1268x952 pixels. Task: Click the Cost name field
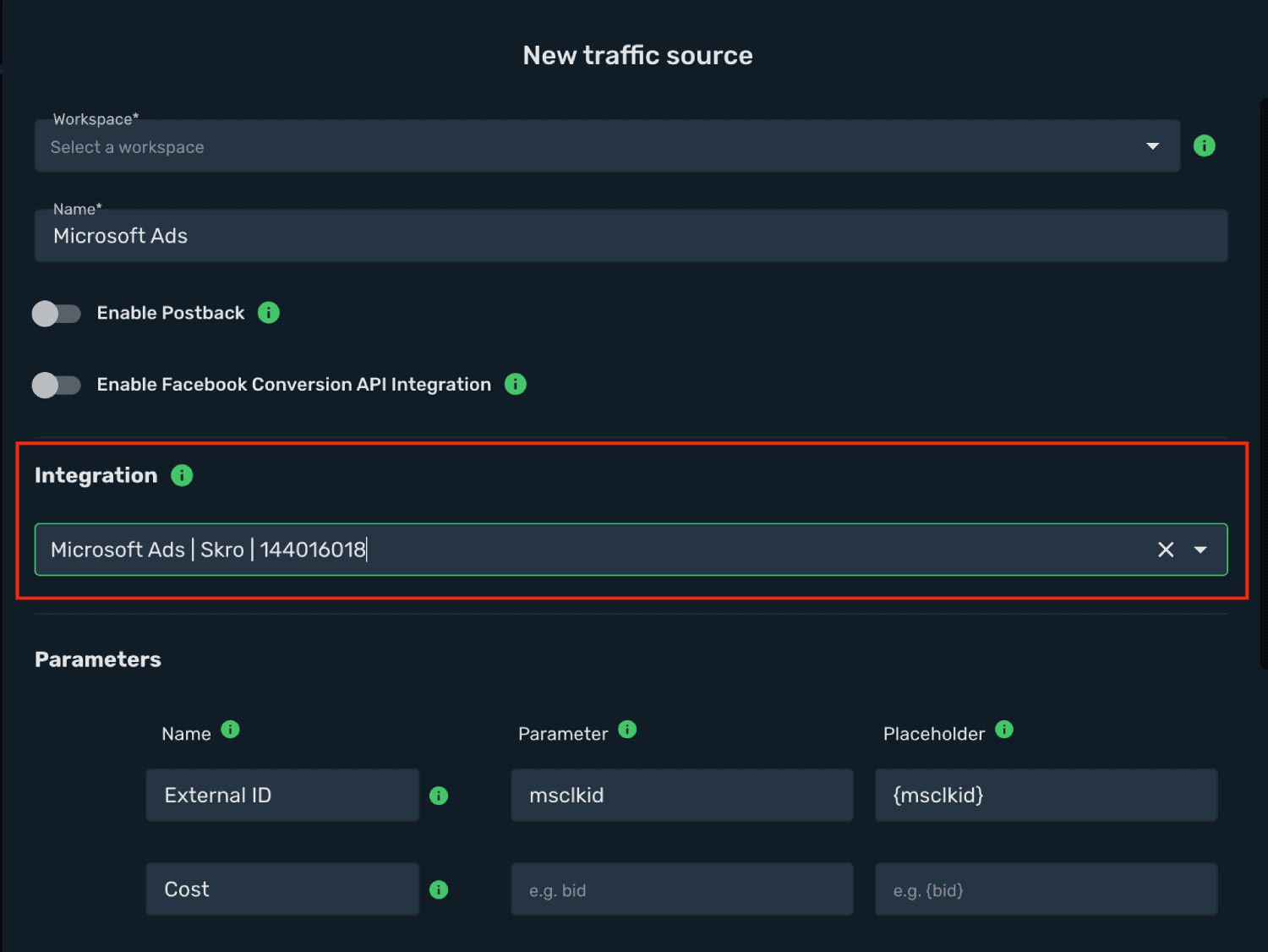tap(282, 889)
